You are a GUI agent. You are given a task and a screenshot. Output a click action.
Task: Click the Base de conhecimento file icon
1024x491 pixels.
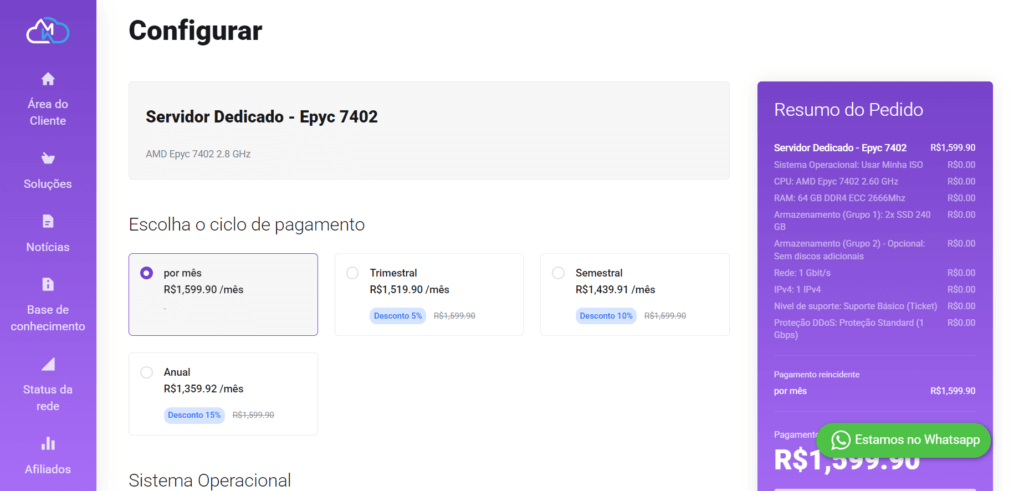tap(48, 284)
